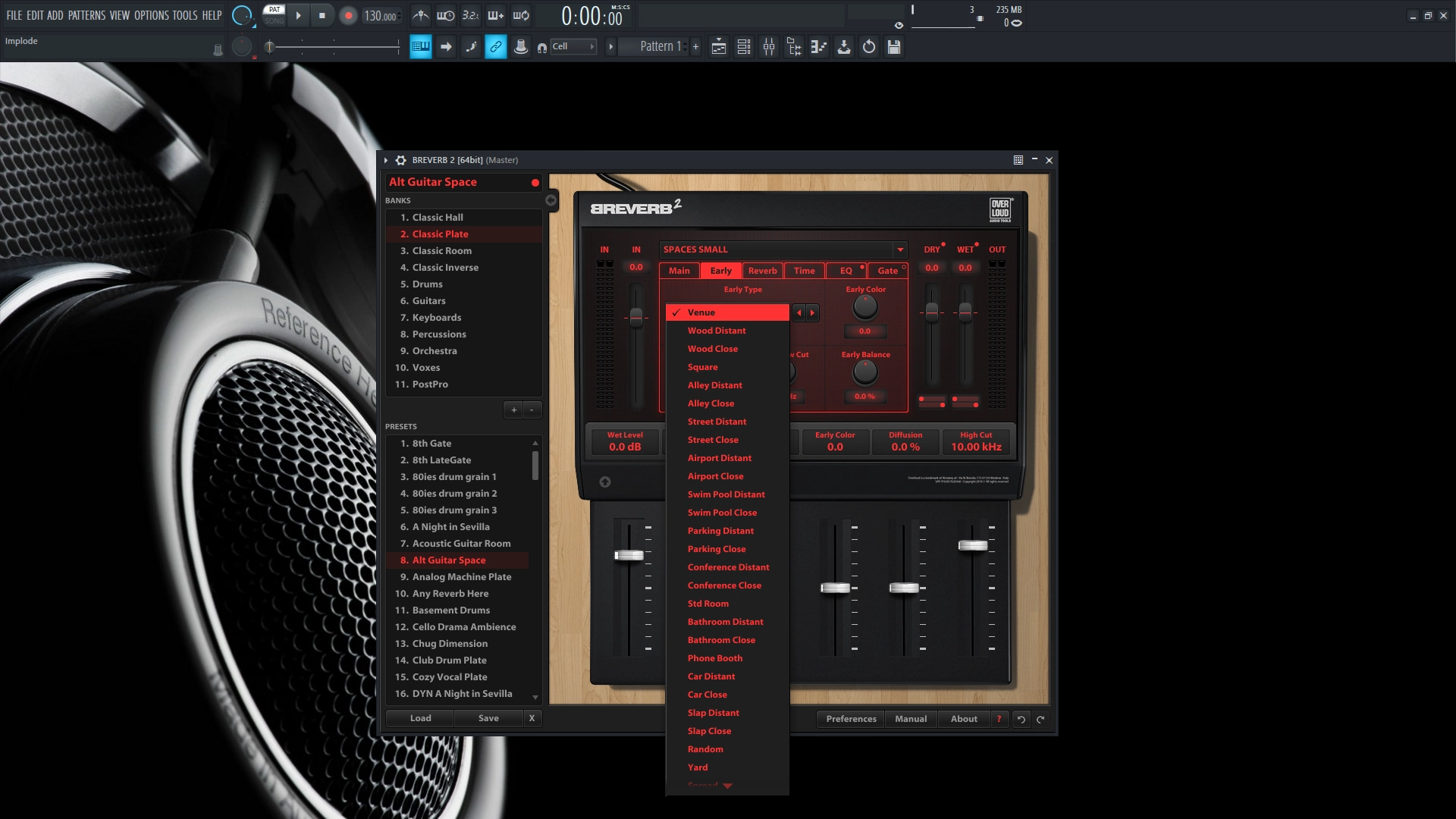The height and width of the screenshot is (819, 1456).
Task: Open the mixer icon
Action: pos(769,47)
